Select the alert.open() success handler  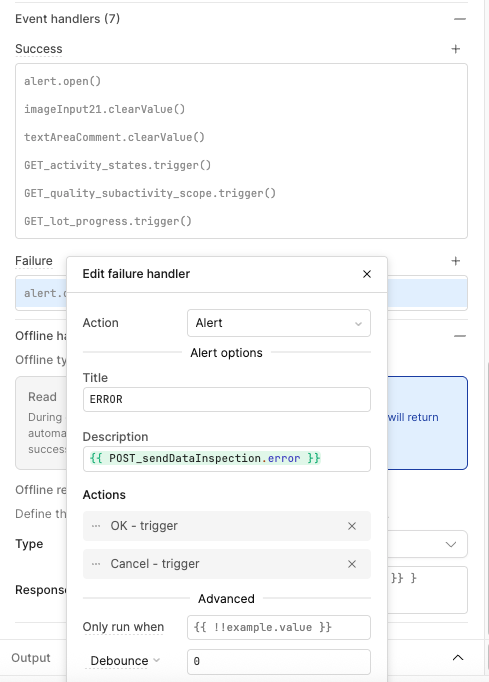(x=241, y=81)
